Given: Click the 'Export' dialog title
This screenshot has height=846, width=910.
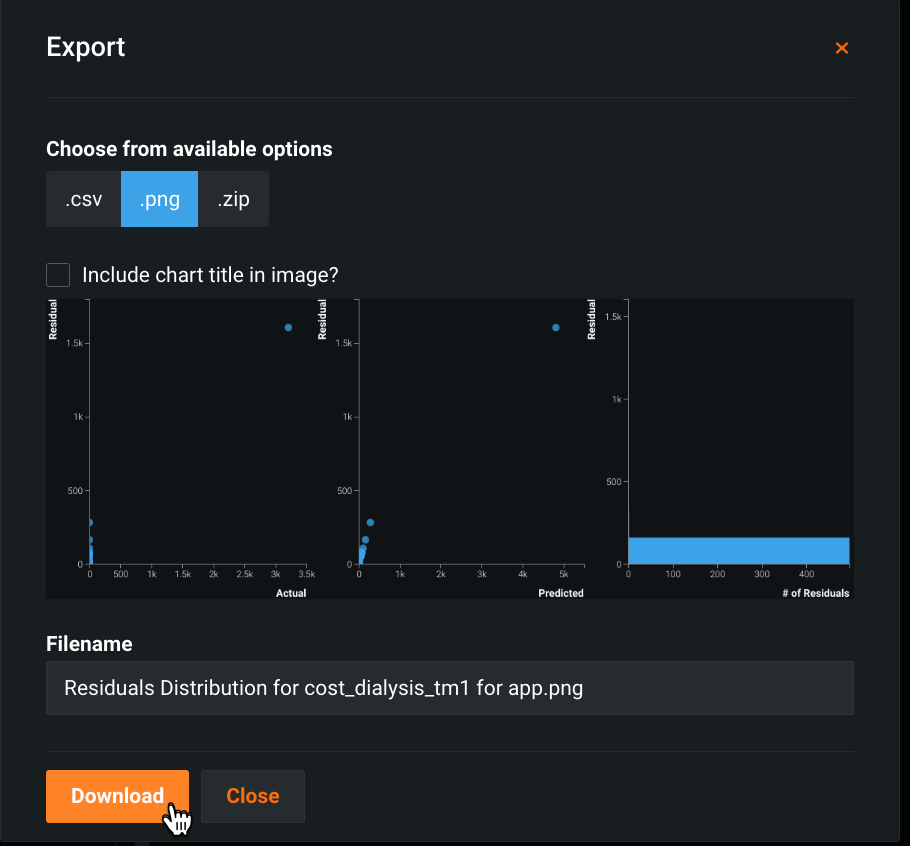Looking at the screenshot, I should coord(86,47).
